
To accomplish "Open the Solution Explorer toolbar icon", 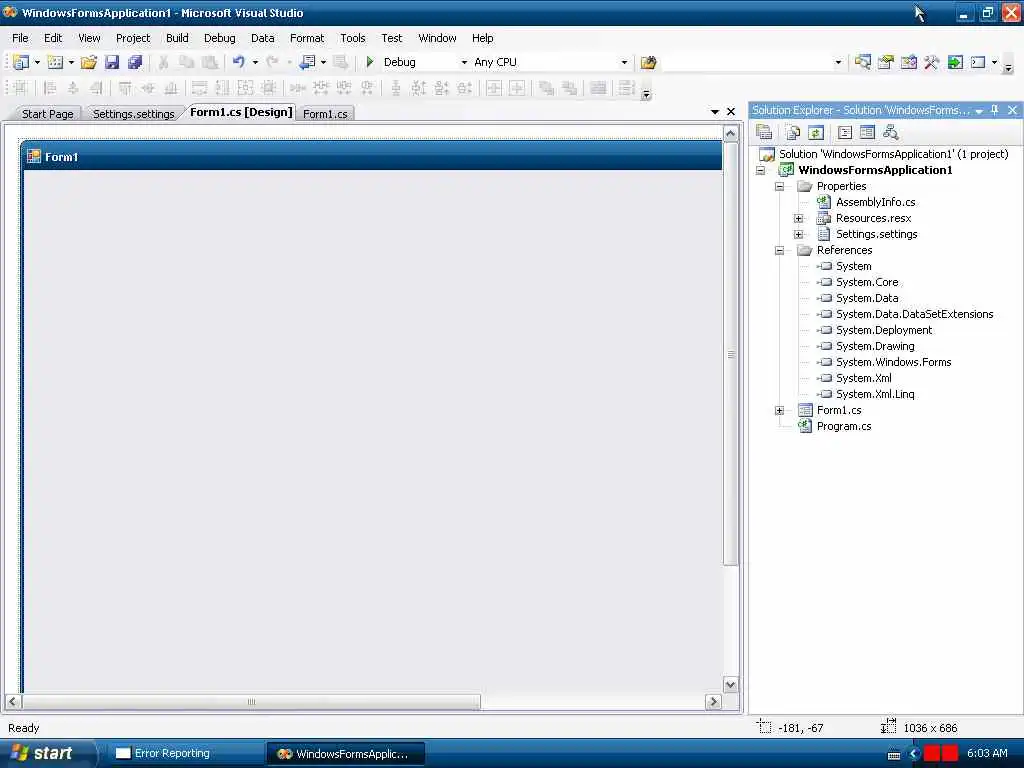I will click(863, 62).
